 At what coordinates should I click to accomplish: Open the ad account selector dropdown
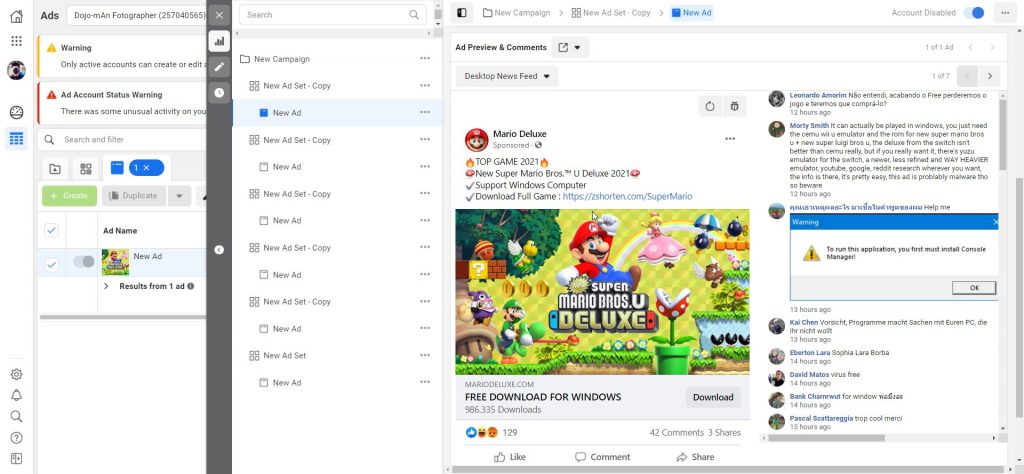click(136, 15)
